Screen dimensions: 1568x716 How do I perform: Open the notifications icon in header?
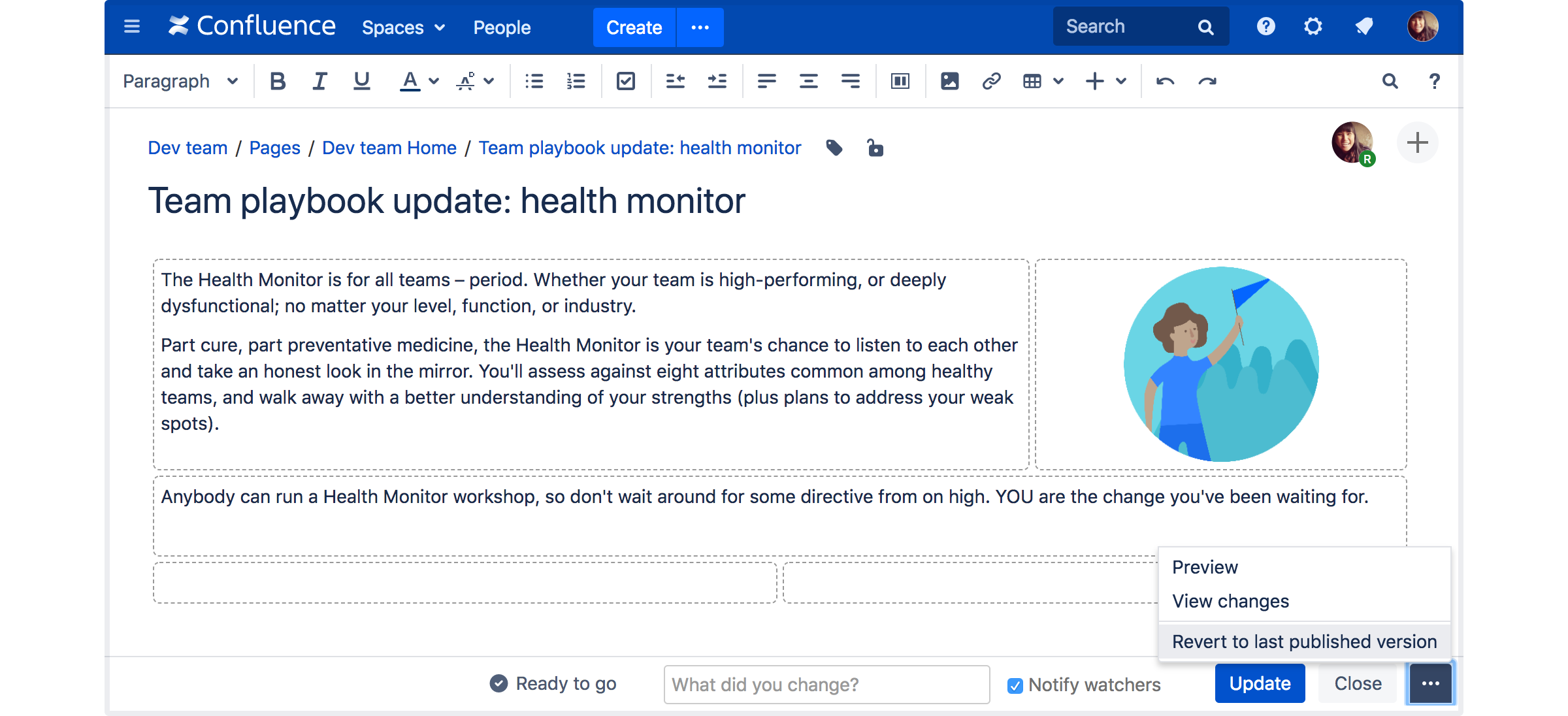click(x=1364, y=27)
